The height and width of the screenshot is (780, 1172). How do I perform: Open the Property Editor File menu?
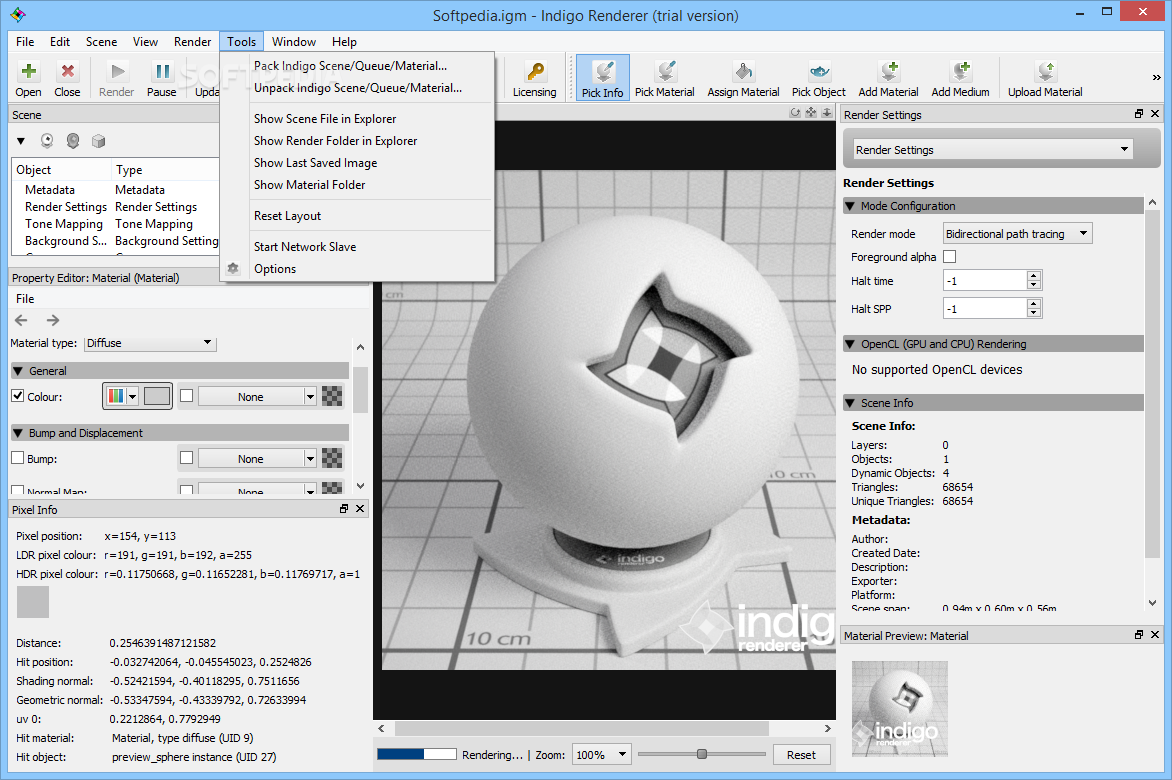tap(25, 299)
